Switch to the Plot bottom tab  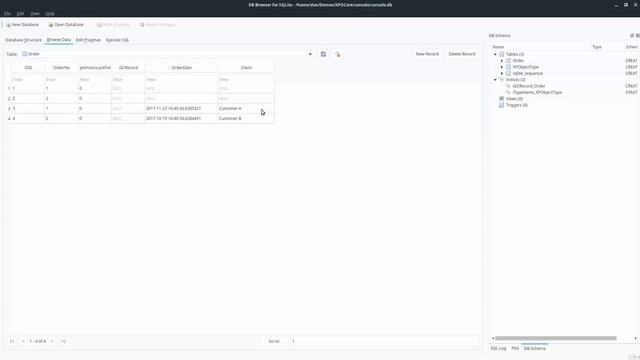(515, 348)
